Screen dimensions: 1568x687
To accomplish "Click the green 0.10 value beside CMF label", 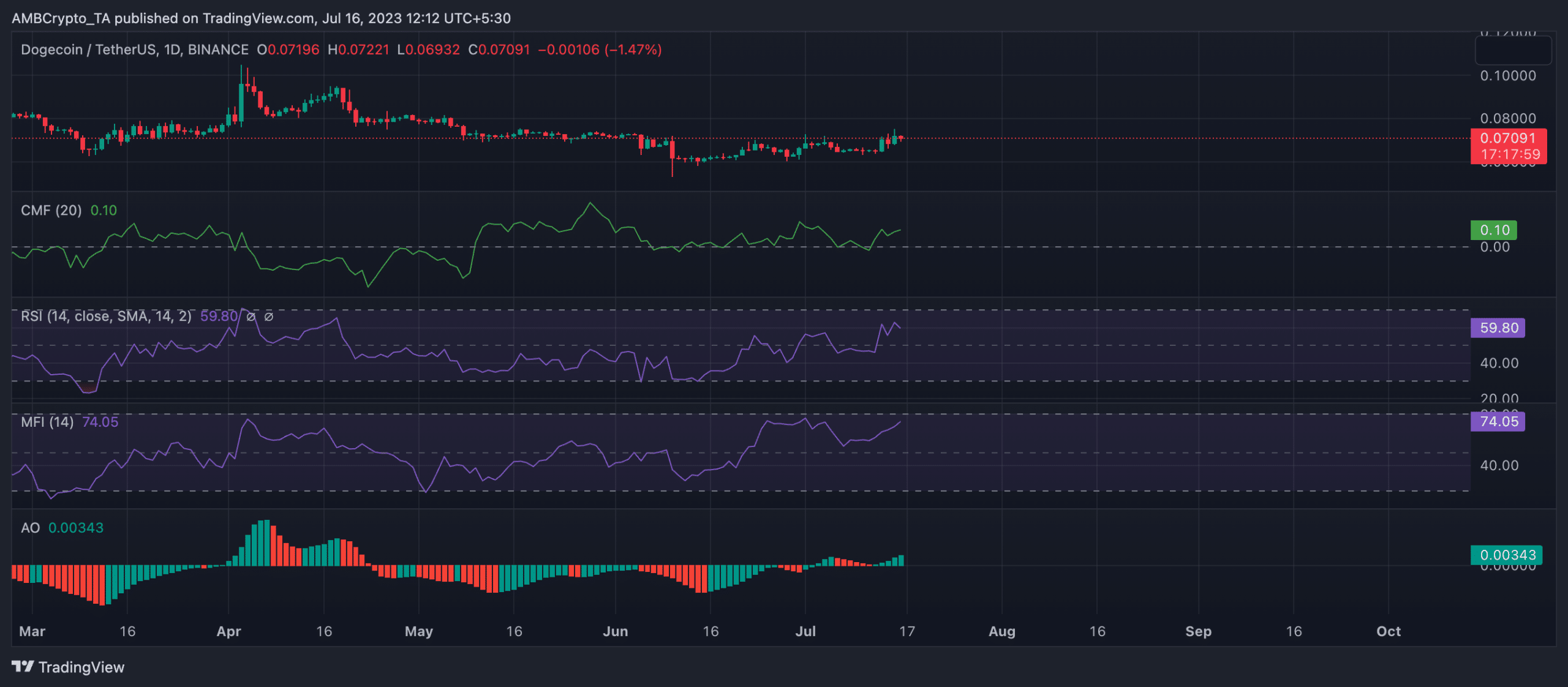I will click(x=104, y=211).
